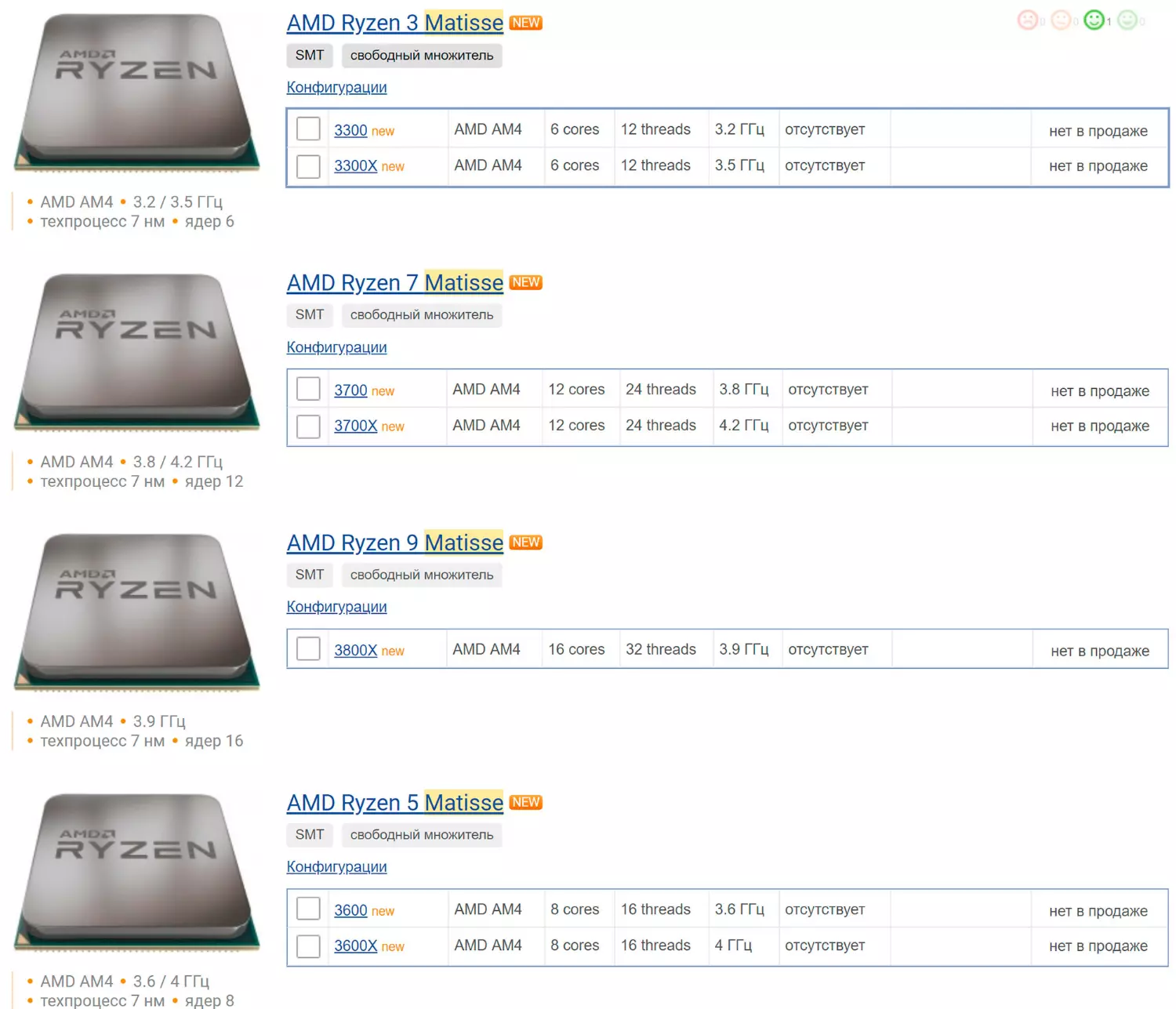
Task: Click NEW badge beside Ryzen 3 Matisse
Action: pos(526,23)
